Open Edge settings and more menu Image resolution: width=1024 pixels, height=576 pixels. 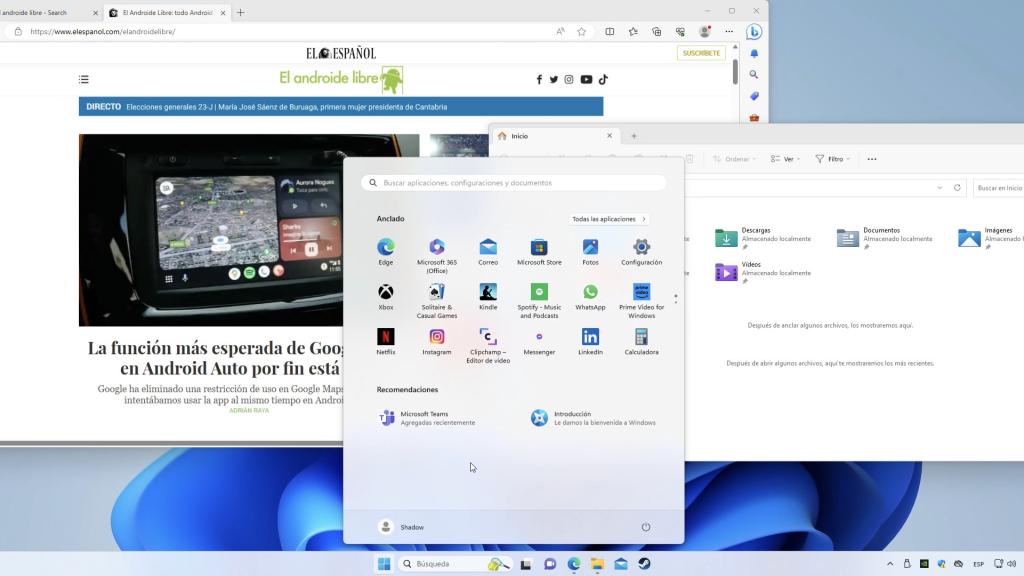point(729,31)
